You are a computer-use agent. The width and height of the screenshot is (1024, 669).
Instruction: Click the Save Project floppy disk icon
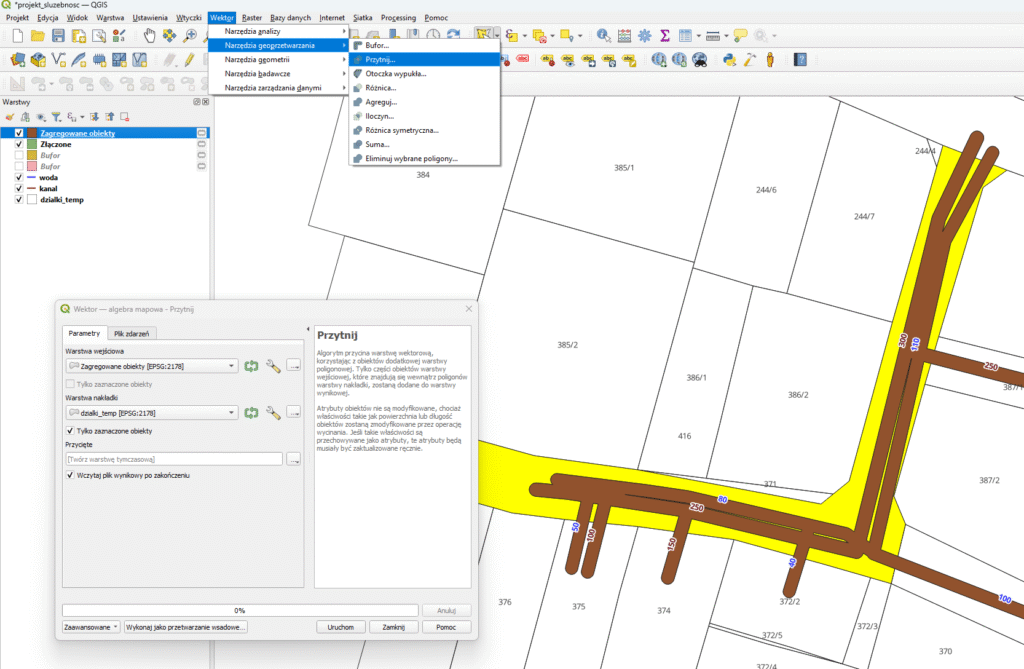click(x=58, y=35)
